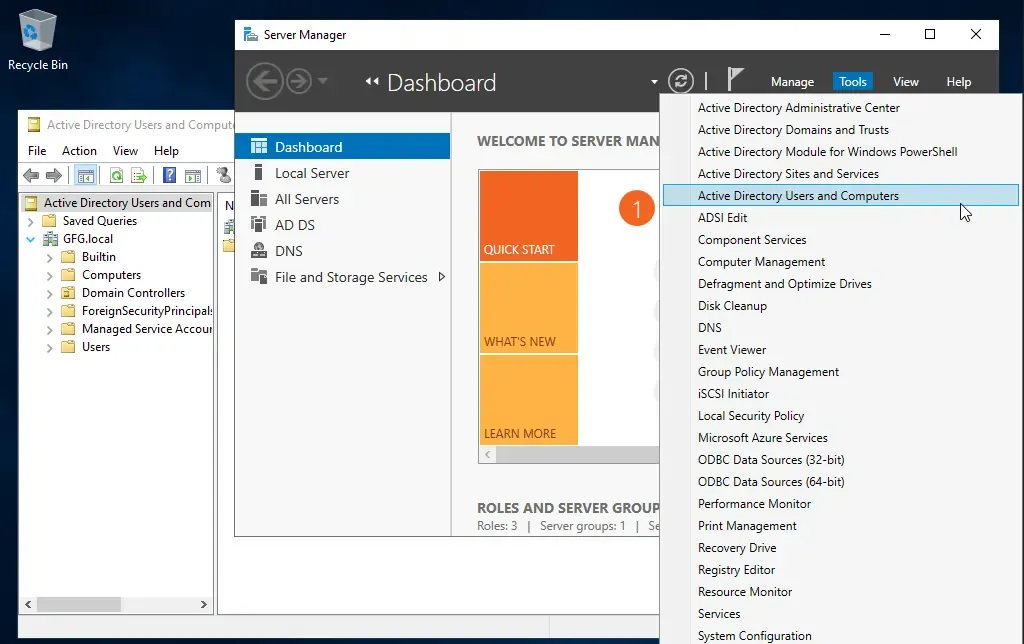Select Active Directory Users and Computers
Image resolution: width=1024 pixels, height=644 pixels.
pyautogui.click(x=840, y=195)
